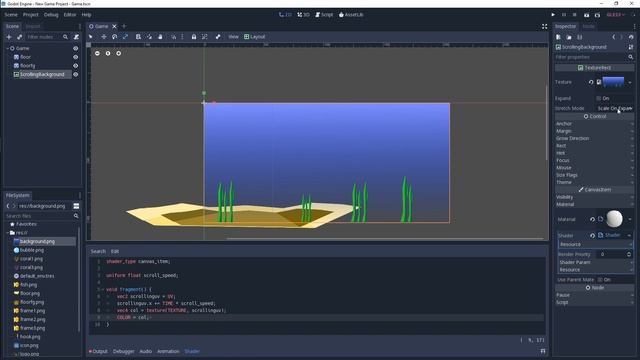The image size is (640, 360).
Task: Click the pivot tool in viewport toolbar
Action: [x=149, y=37]
